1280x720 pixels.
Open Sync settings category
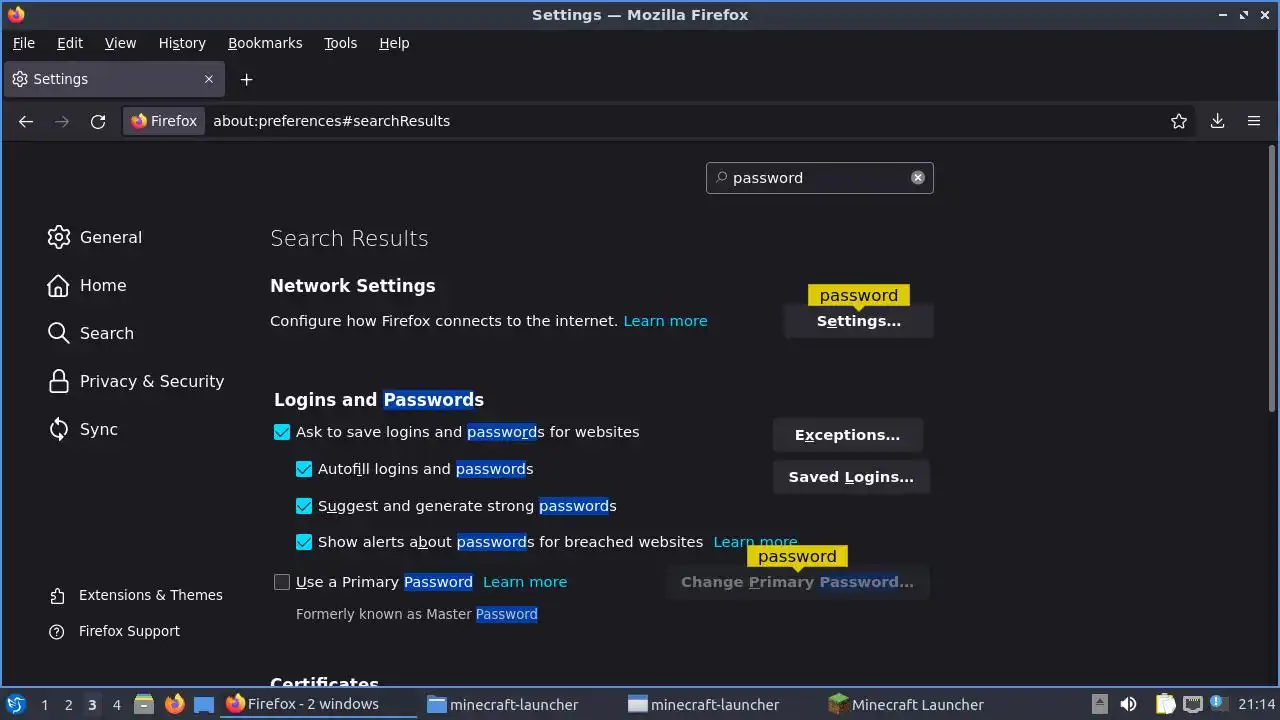coord(84,429)
